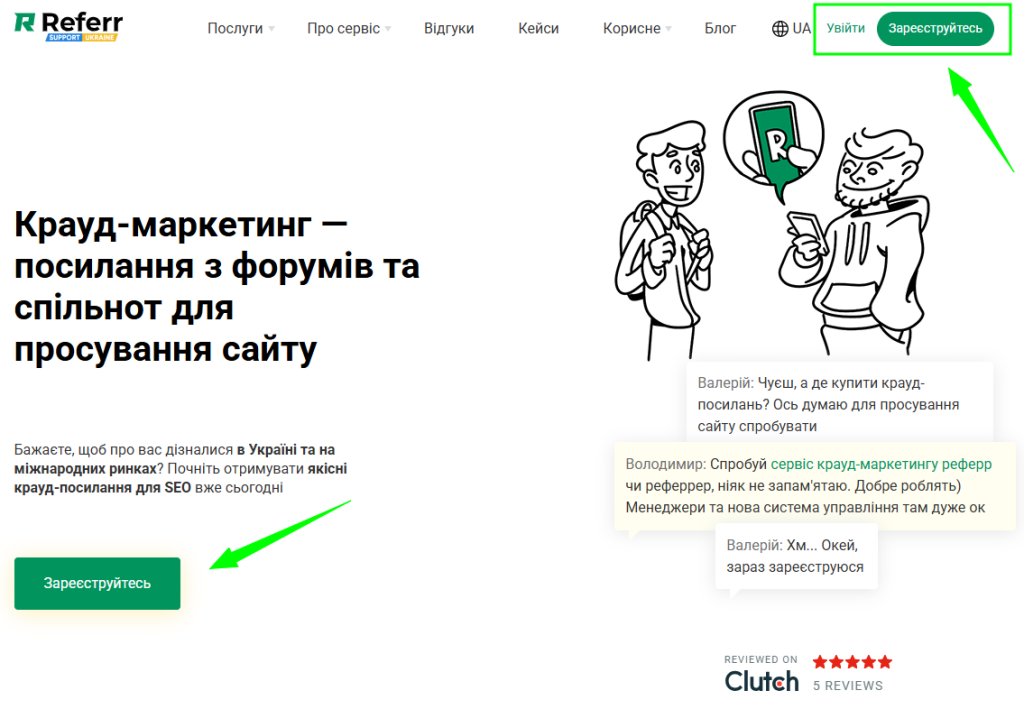Follow the сервіс крауд-маркетингу реферр link

point(881,464)
